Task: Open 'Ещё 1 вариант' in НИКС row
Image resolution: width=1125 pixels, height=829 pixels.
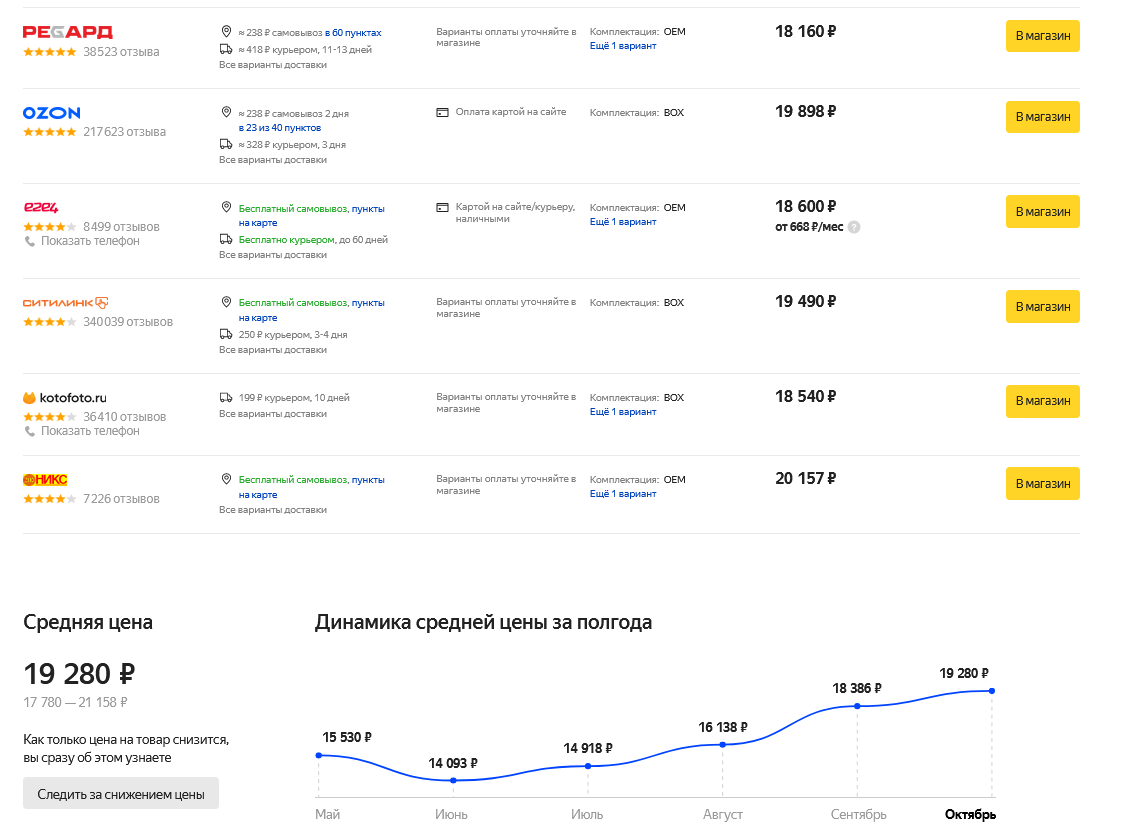Action: 623,494
